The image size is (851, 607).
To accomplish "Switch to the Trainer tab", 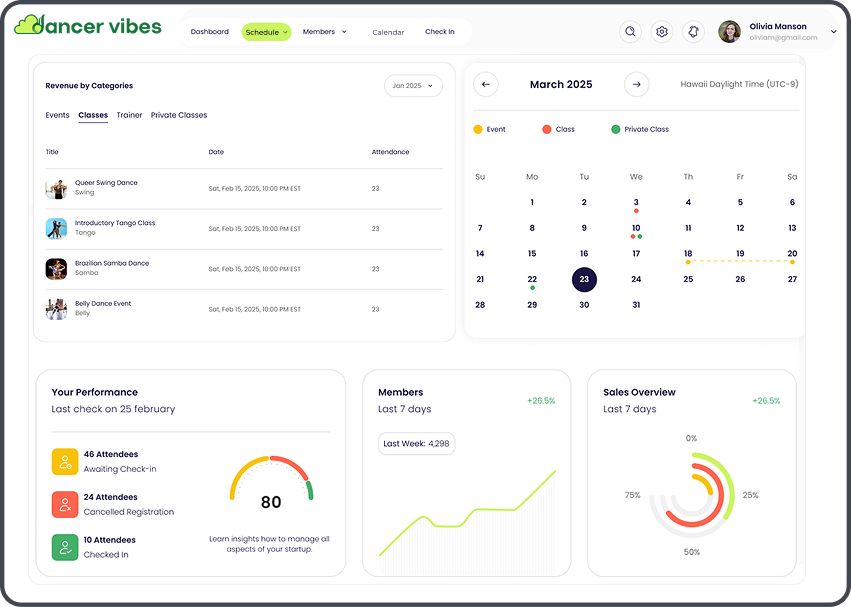I will pos(129,115).
